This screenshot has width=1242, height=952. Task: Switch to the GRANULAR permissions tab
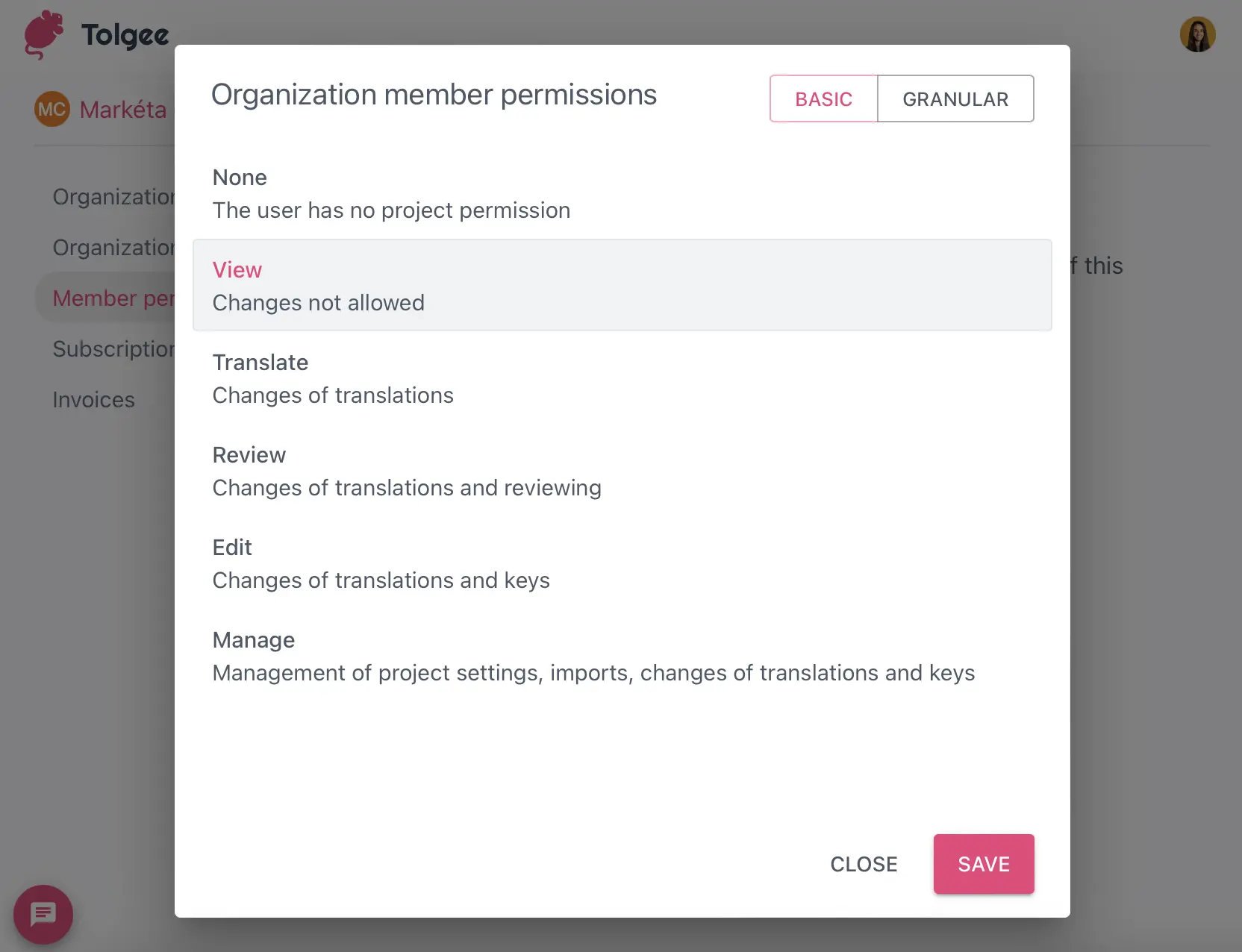tap(956, 98)
